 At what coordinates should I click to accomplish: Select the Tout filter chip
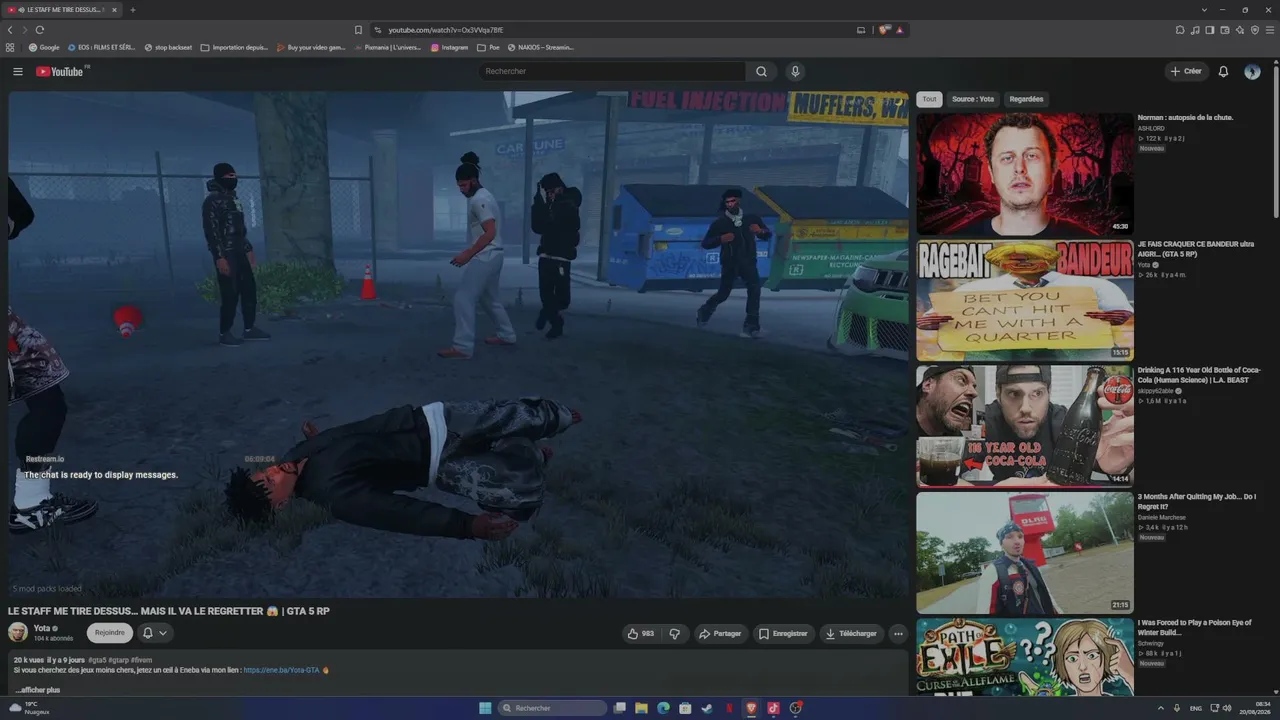pyautogui.click(x=929, y=99)
